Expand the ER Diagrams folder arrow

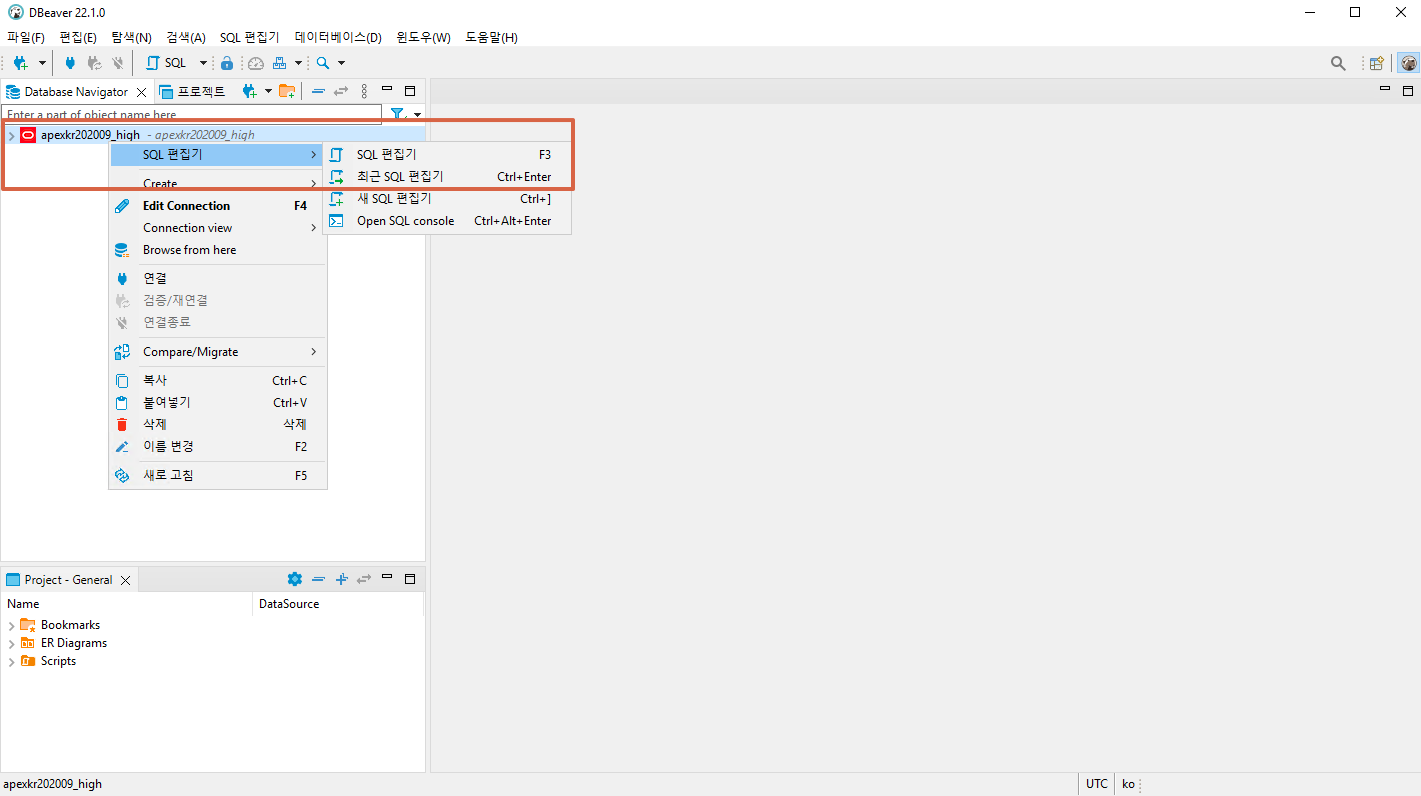(11, 644)
